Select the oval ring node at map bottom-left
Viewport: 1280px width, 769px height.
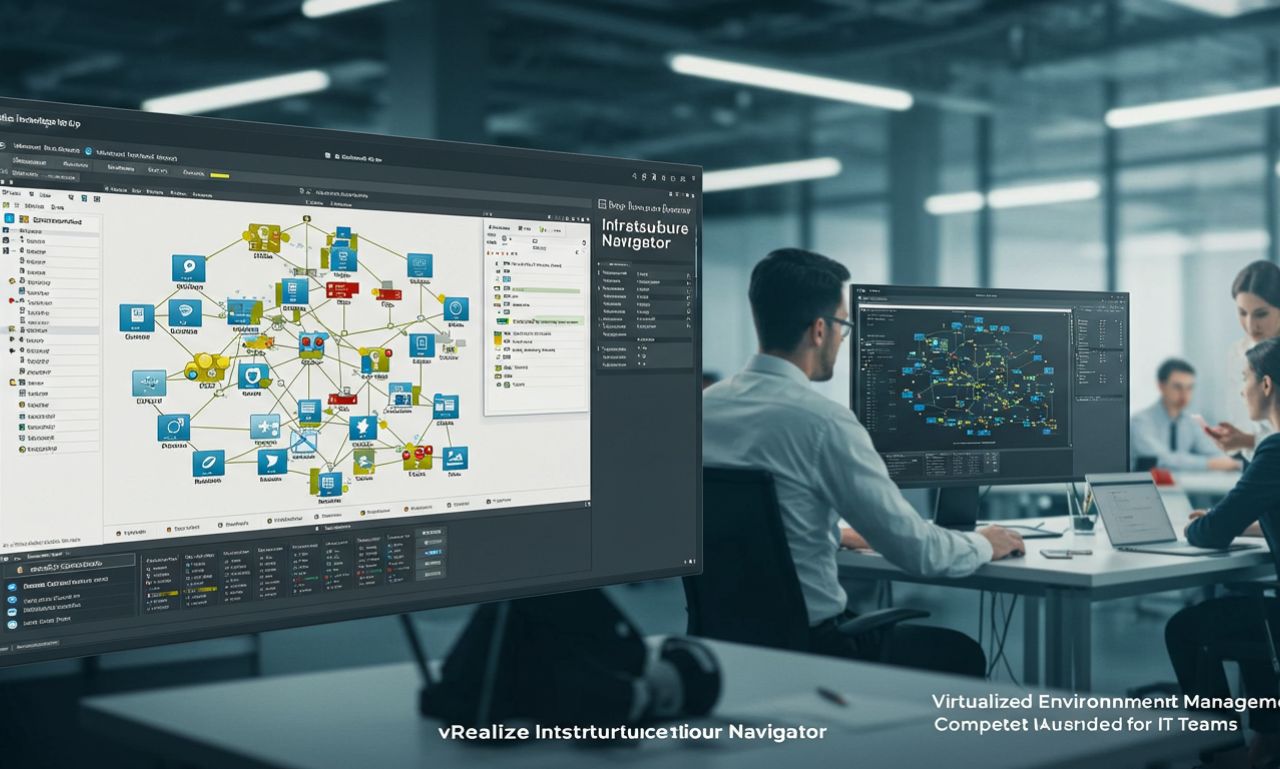pos(208,462)
